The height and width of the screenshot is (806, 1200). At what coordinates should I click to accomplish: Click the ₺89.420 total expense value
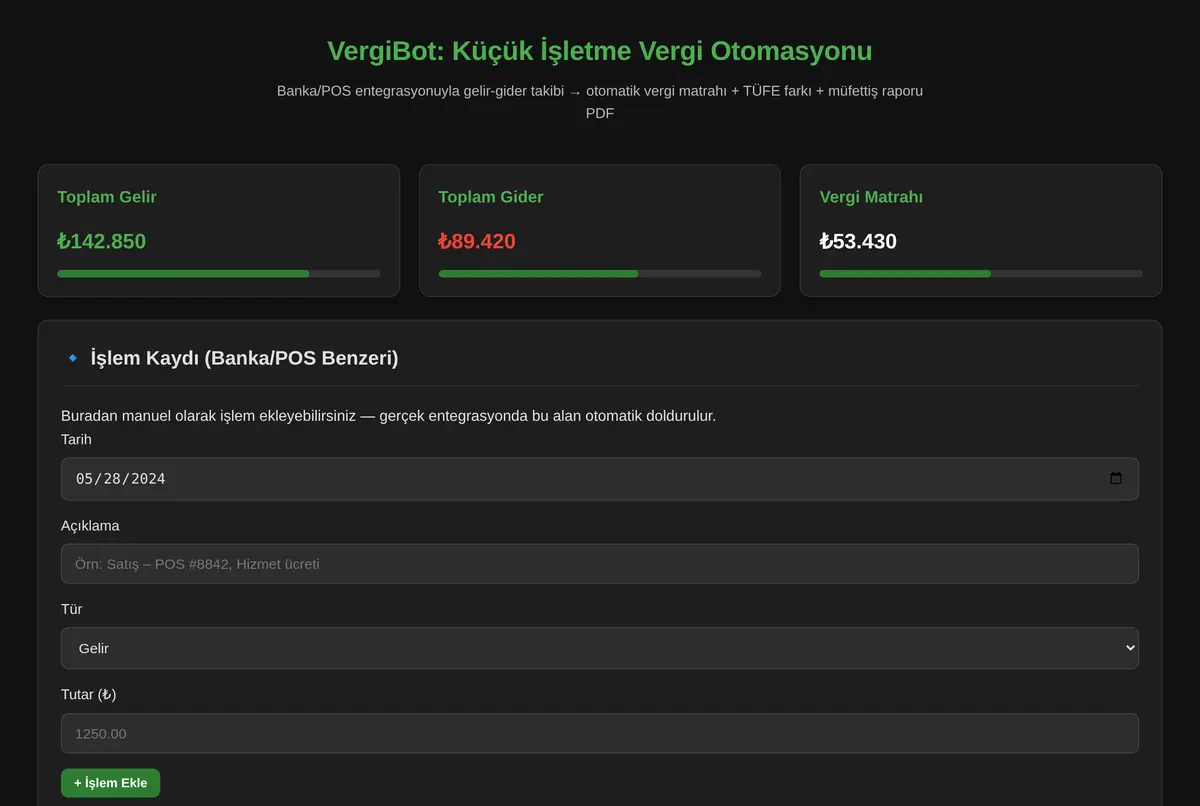(477, 241)
